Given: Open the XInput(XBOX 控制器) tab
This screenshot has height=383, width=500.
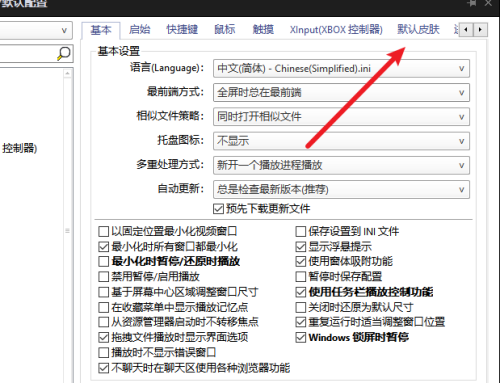Looking at the screenshot, I should click(x=336, y=30).
